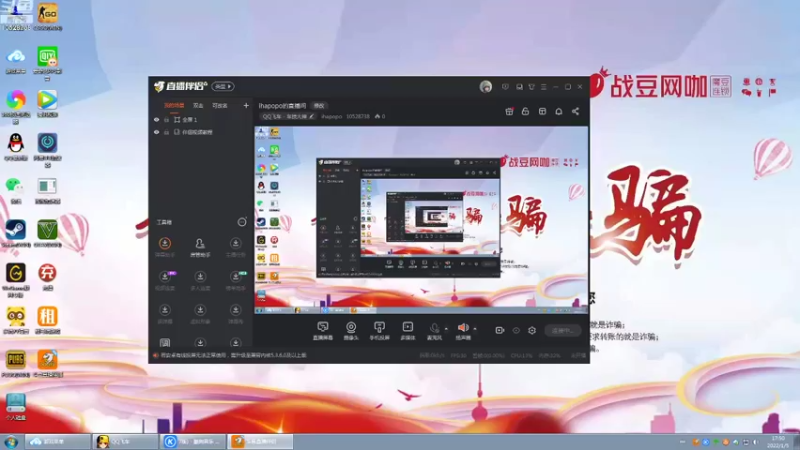
Task: Click the orange-ringed download tool in the toolbox
Action: 165,247
